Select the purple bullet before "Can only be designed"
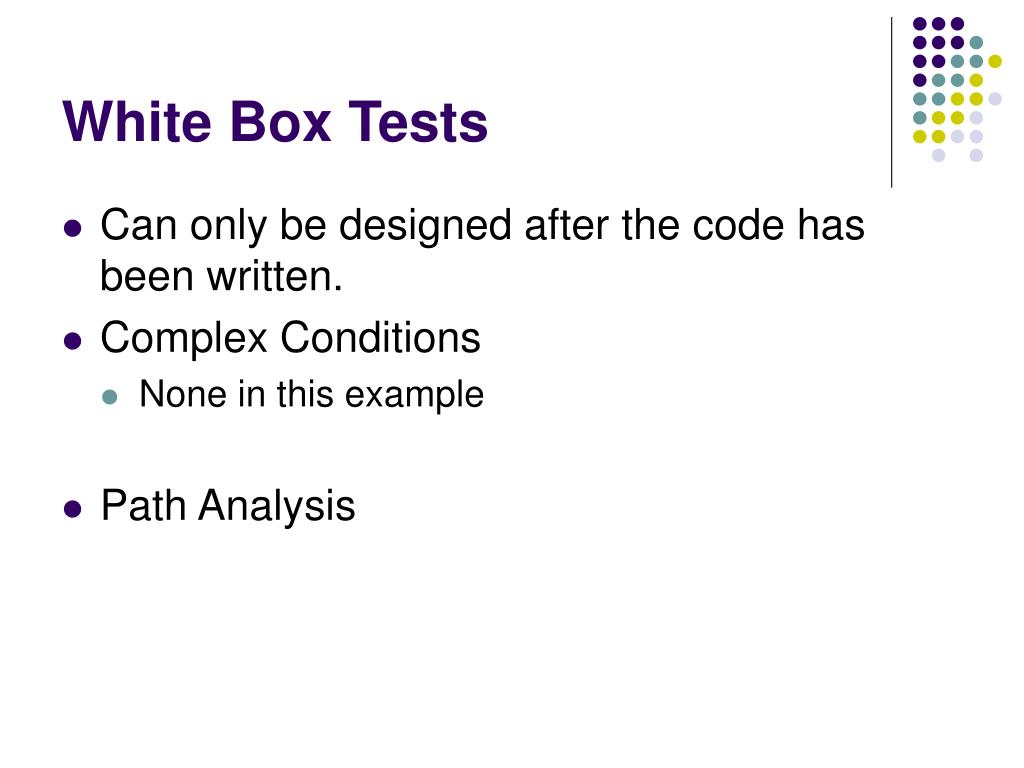Screen dimensions: 1024x768 [73, 229]
